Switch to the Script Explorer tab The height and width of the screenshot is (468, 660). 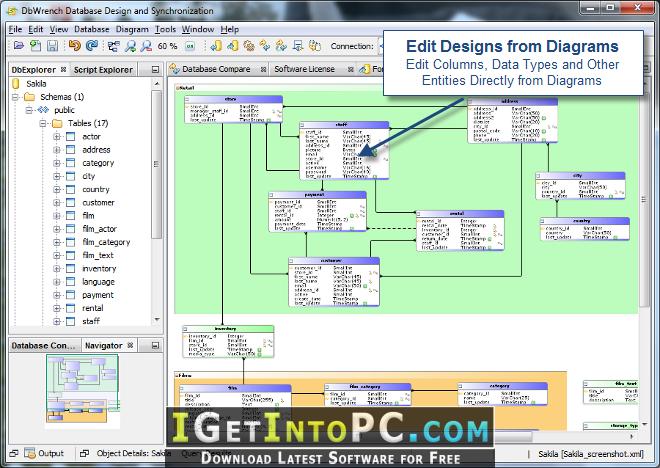(x=103, y=70)
